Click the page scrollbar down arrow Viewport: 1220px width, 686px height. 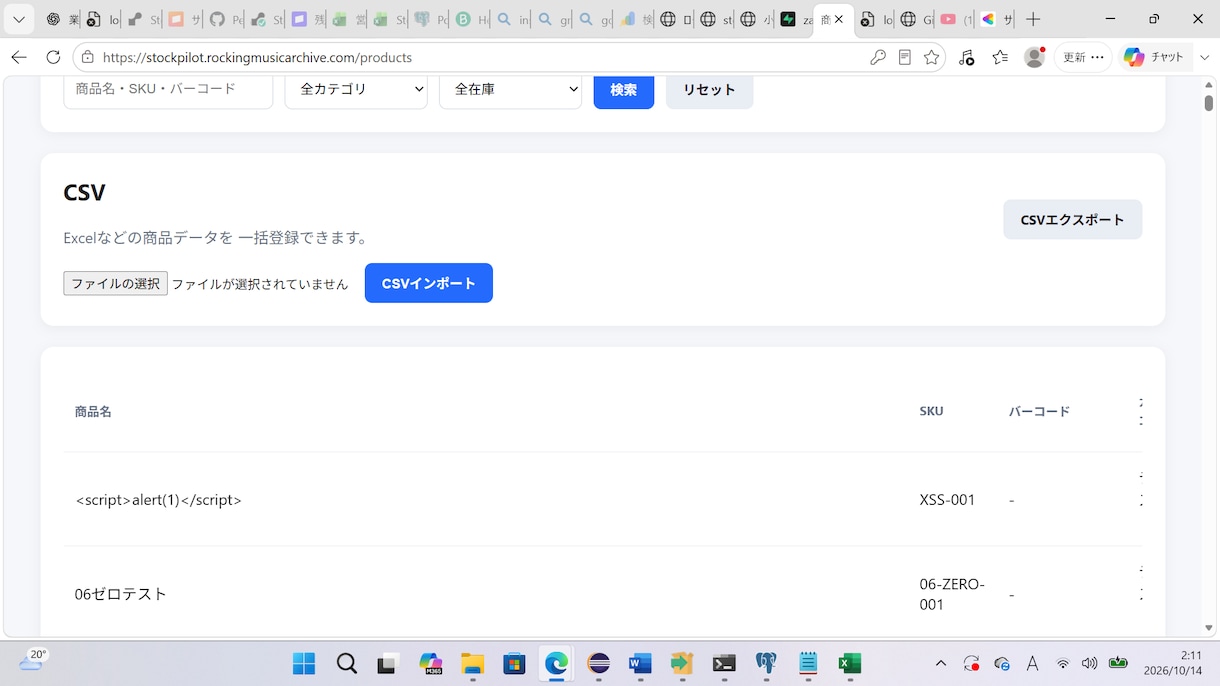pos(1208,628)
